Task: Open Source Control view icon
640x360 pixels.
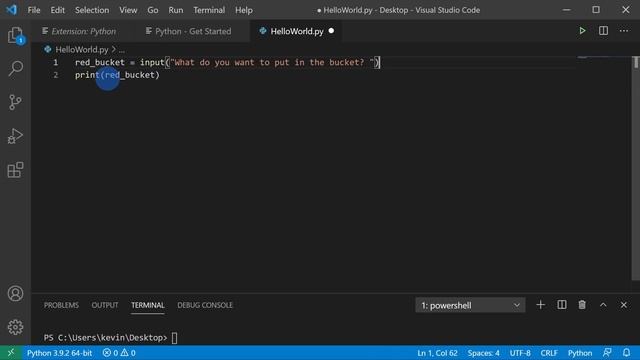Action: [x=15, y=102]
